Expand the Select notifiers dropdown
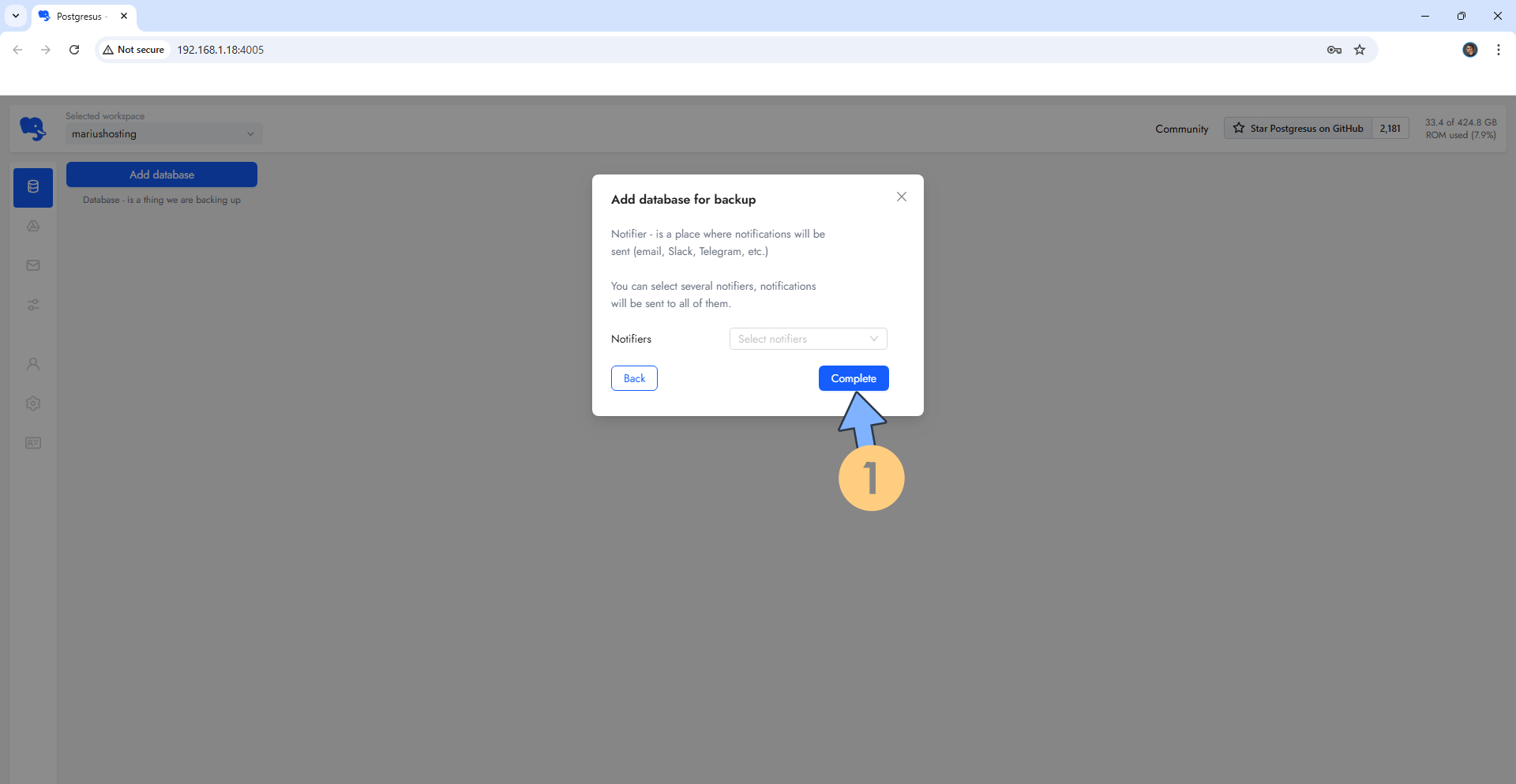 point(808,339)
